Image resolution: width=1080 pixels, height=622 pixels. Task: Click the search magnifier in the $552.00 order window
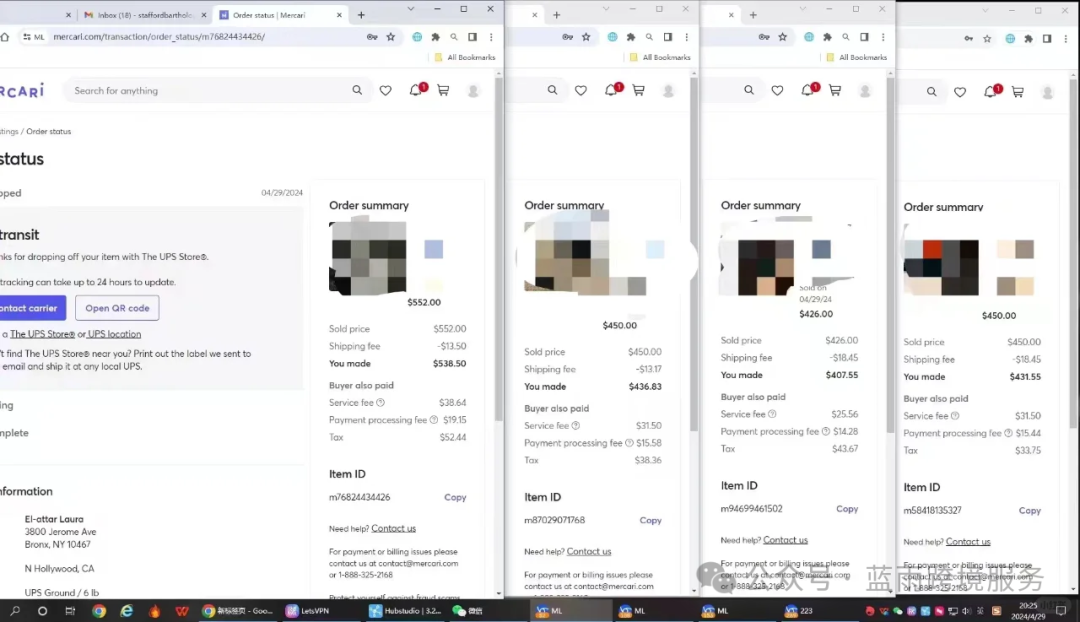[x=357, y=90]
